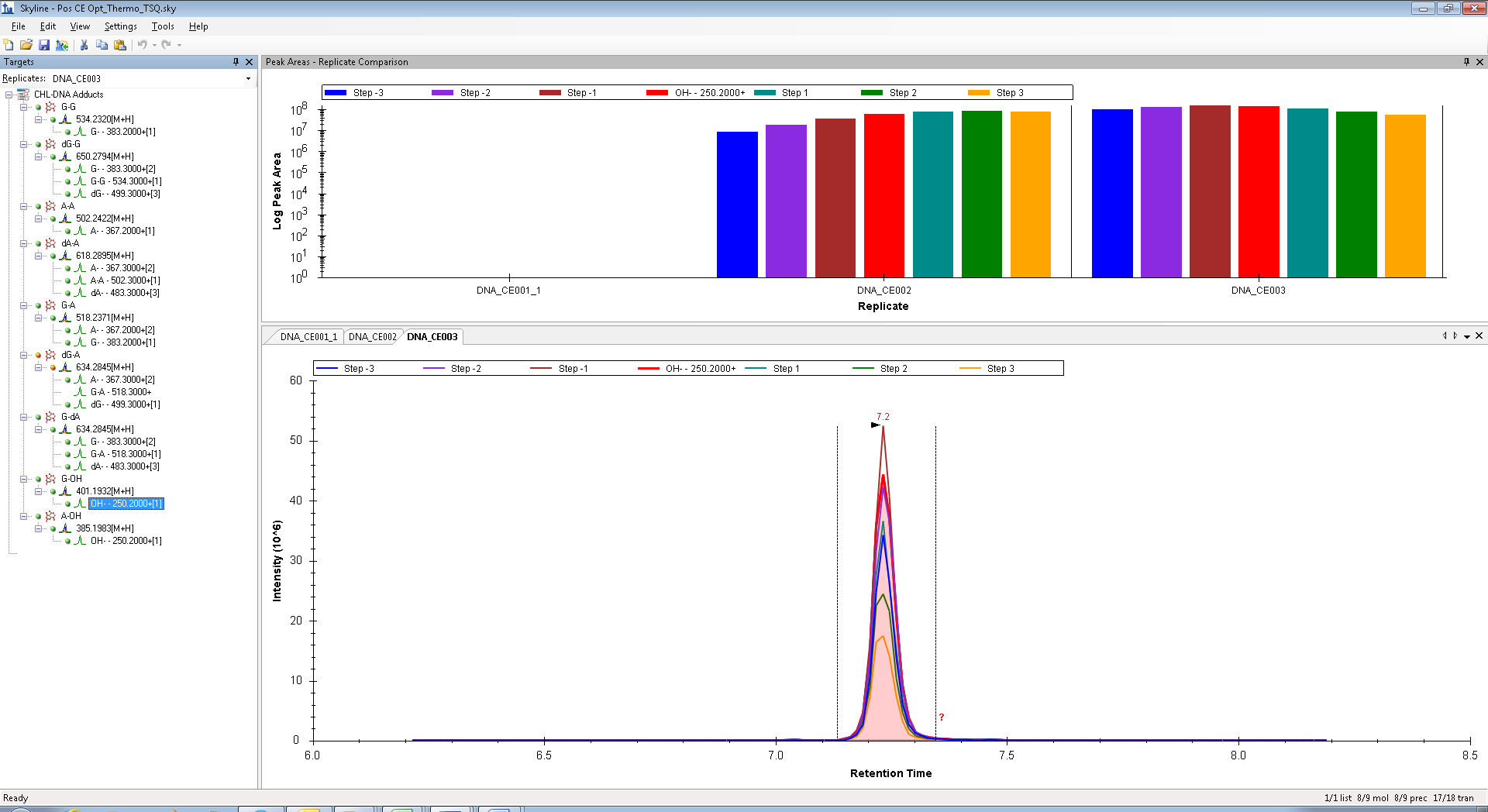
Task: Collapse the CHL-DNA Adducts root node
Action: pos(9,95)
